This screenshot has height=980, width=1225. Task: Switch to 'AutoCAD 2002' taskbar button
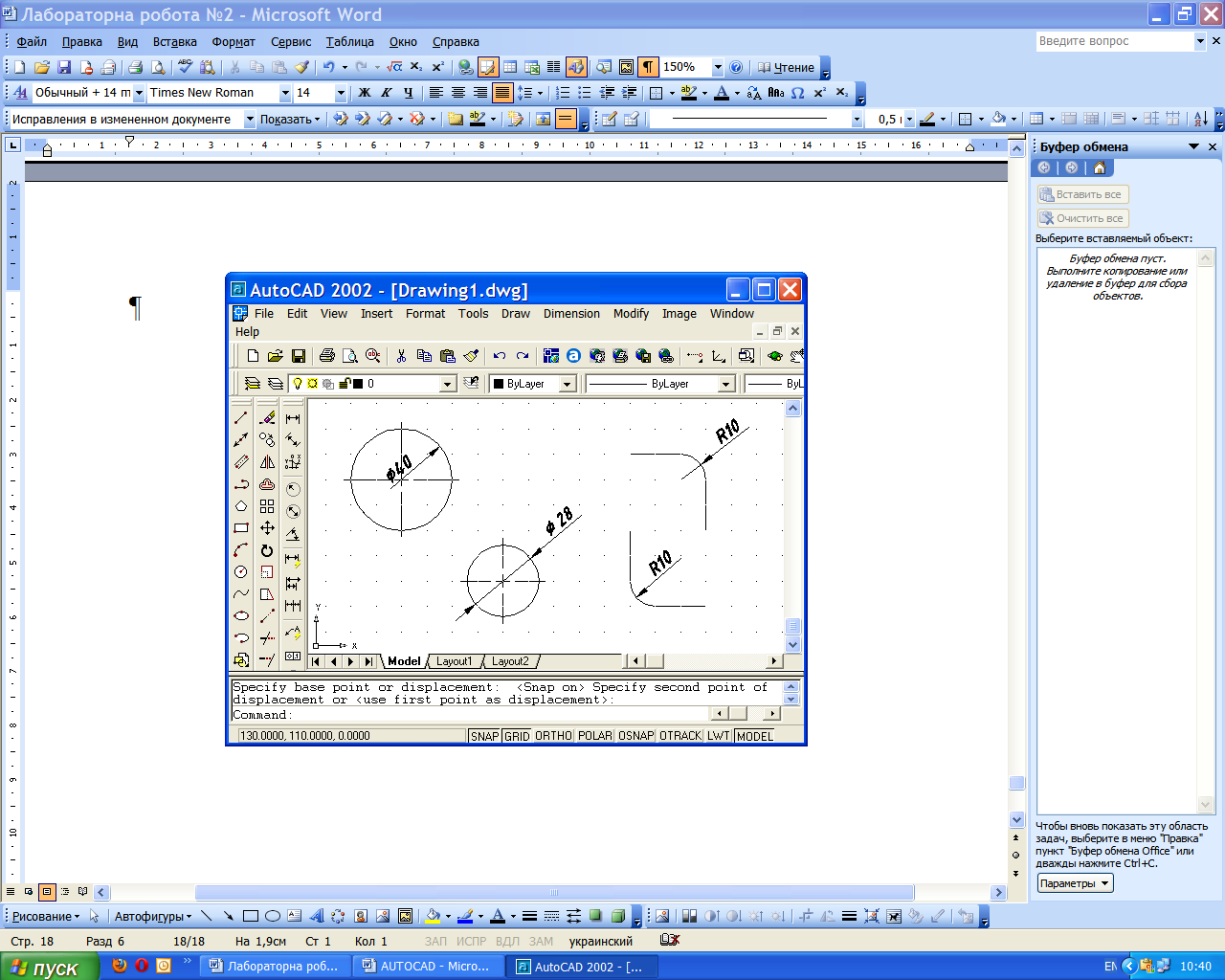coord(579,967)
